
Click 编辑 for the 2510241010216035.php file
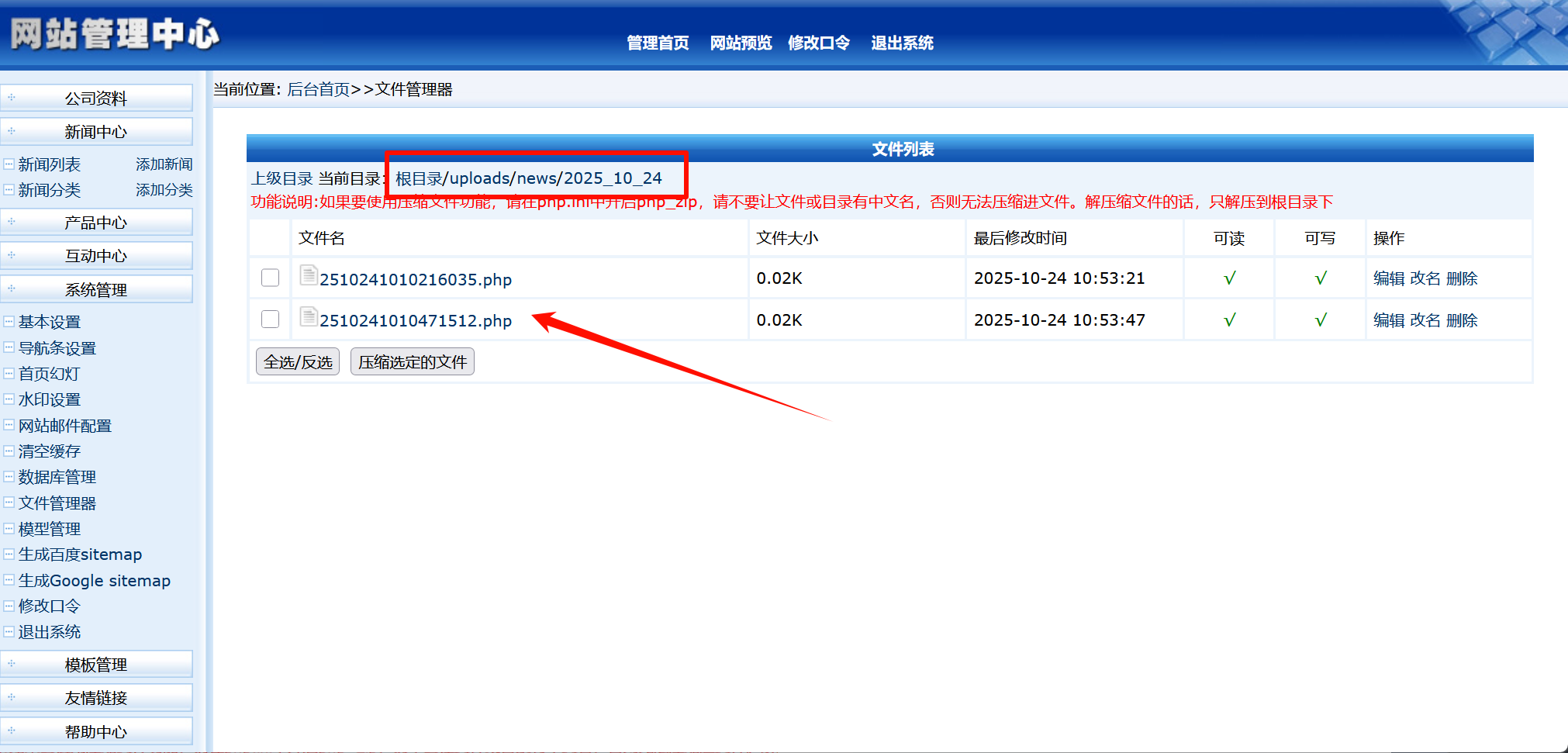coord(1389,278)
